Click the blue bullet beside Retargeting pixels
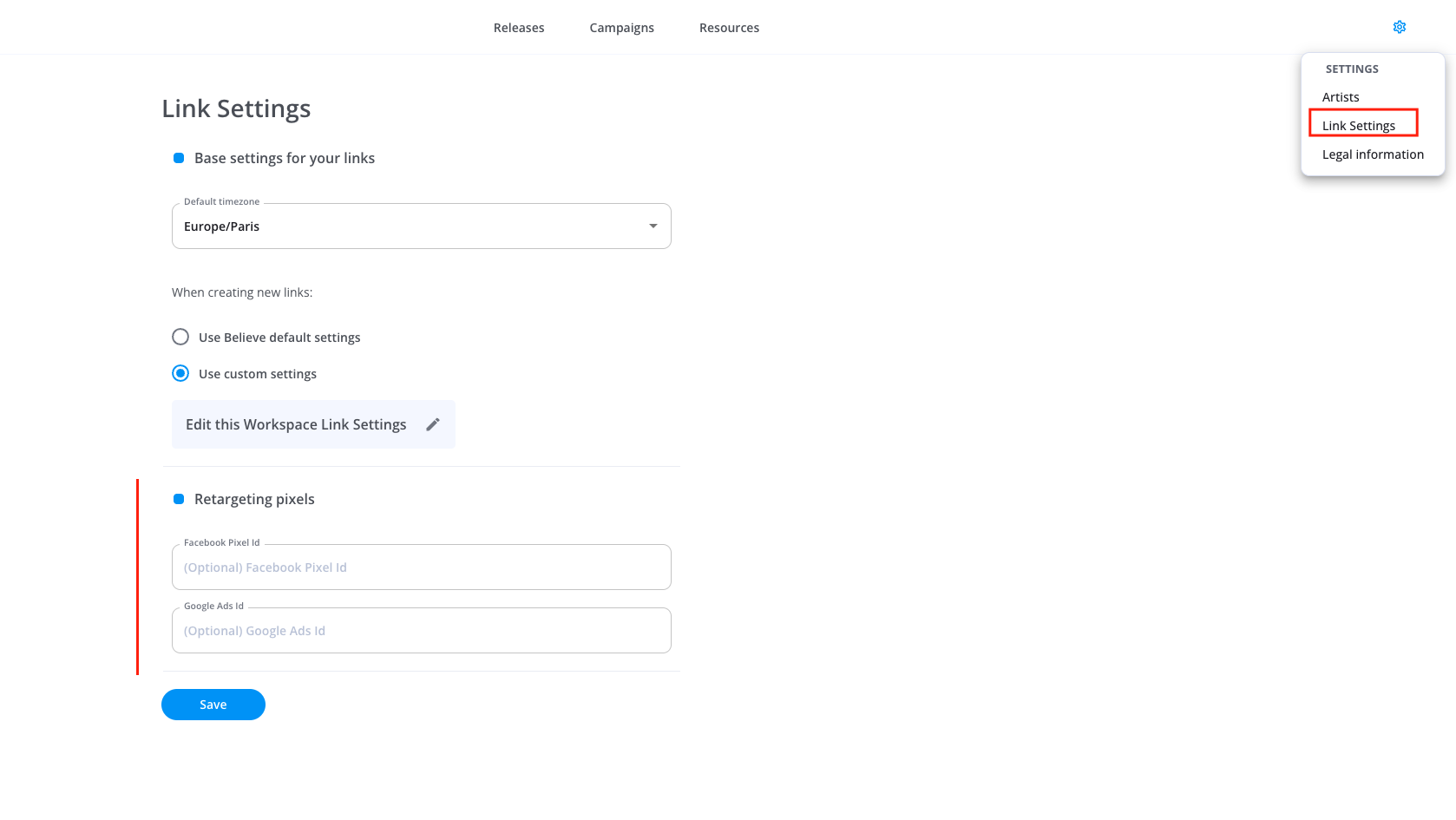Viewport: 1456px width, 820px height. 179,499
